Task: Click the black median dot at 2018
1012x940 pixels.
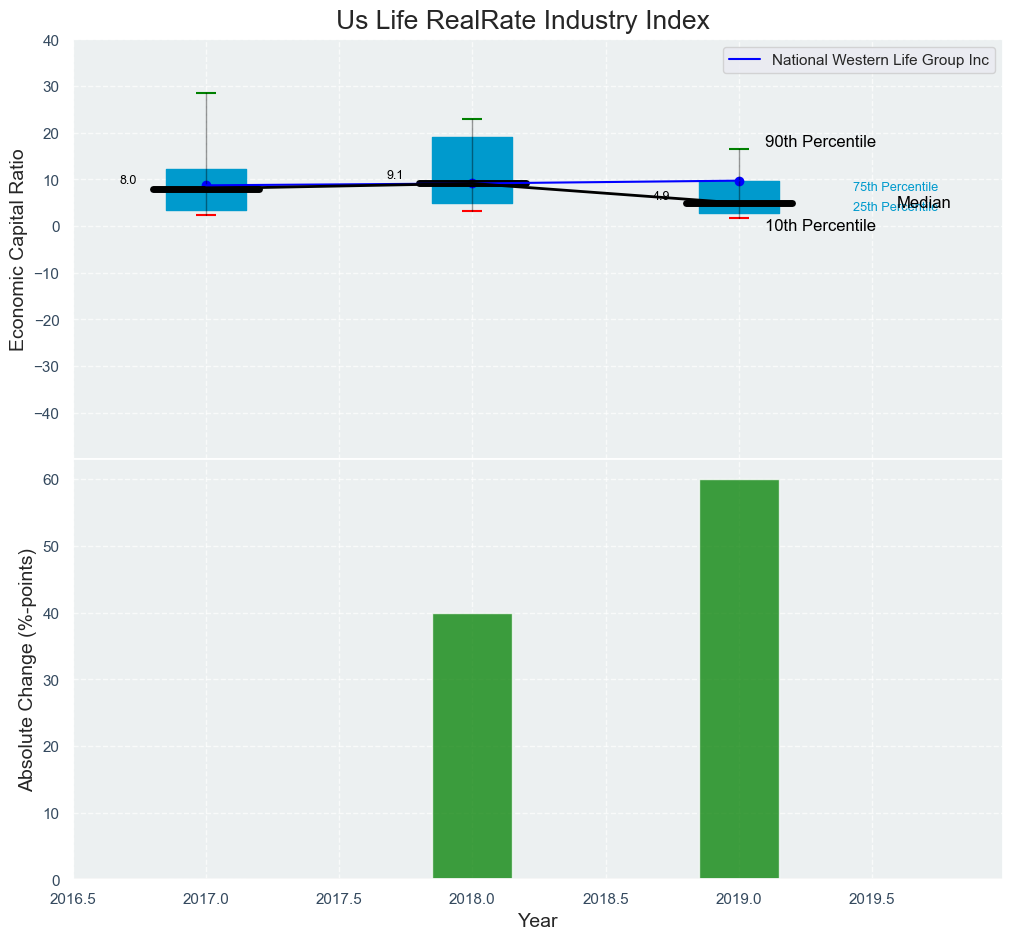Action: click(x=472, y=183)
